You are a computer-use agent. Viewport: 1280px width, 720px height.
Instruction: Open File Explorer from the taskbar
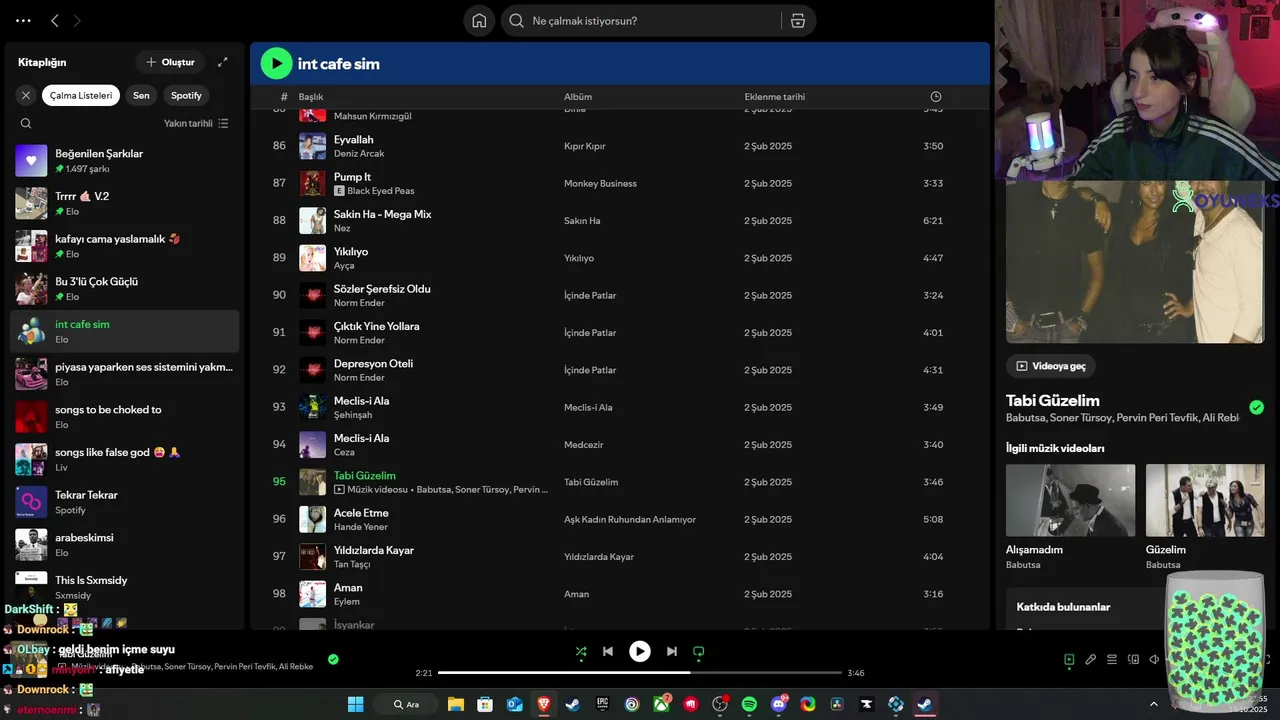(x=456, y=704)
